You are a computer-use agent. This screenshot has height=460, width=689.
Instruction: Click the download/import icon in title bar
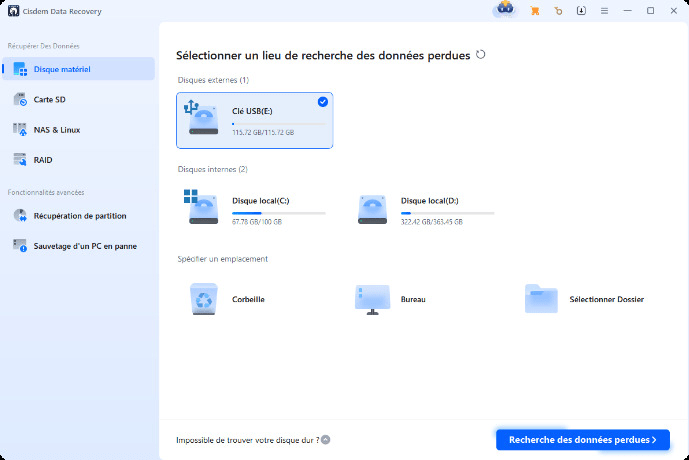581,11
